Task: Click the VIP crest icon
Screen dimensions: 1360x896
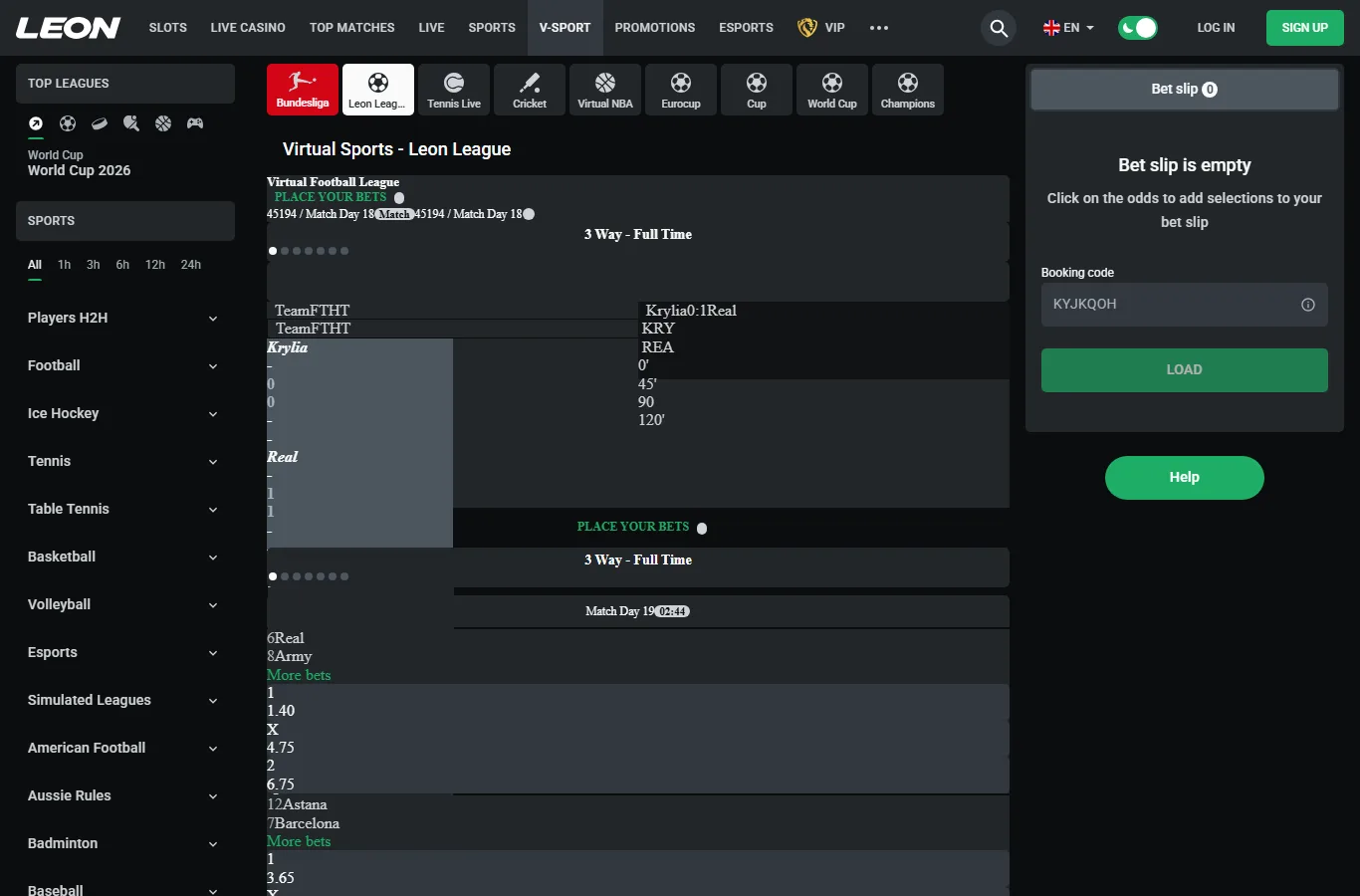Action: click(807, 28)
